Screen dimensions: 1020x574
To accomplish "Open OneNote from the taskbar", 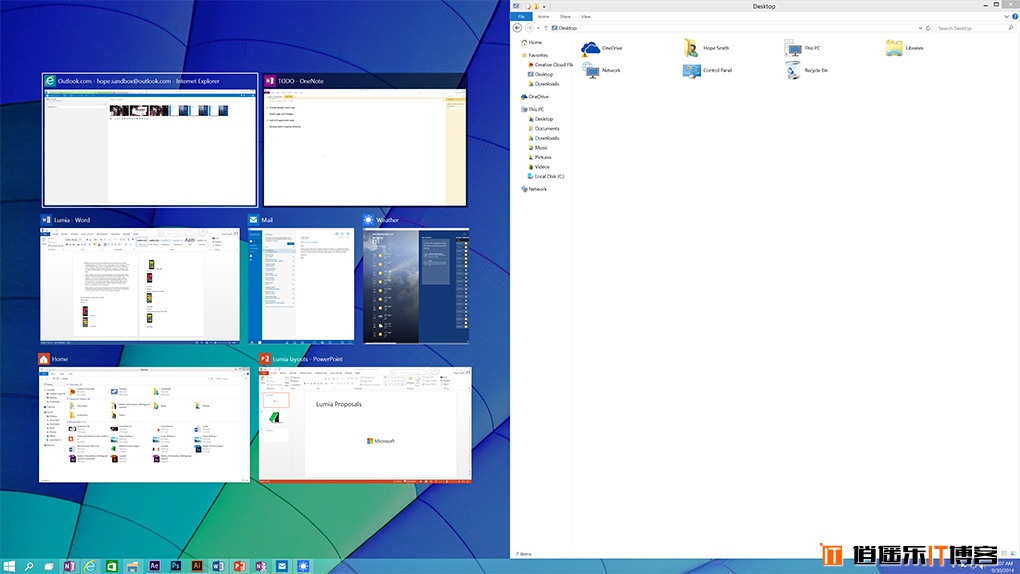I will [69, 566].
